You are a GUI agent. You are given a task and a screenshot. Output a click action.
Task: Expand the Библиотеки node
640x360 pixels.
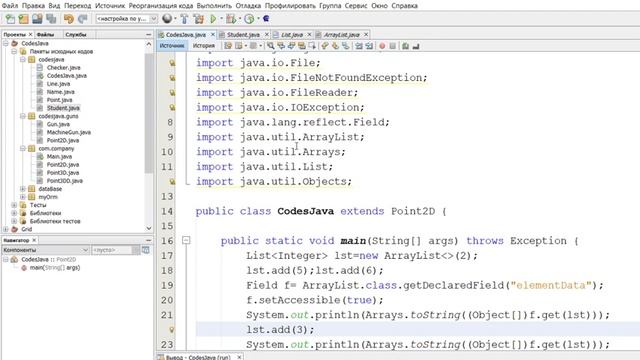14,213
